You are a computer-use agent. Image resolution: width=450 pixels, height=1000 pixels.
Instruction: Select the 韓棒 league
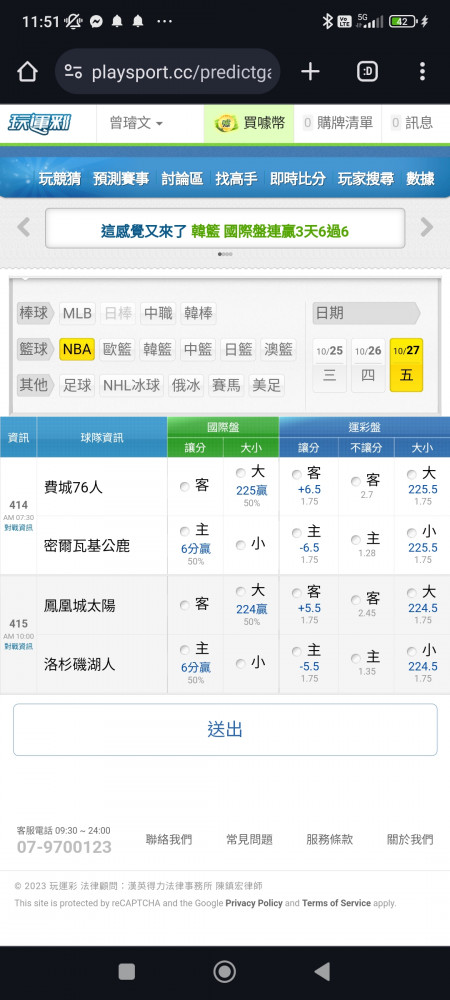pyautogui.click(x=198, y=313)
